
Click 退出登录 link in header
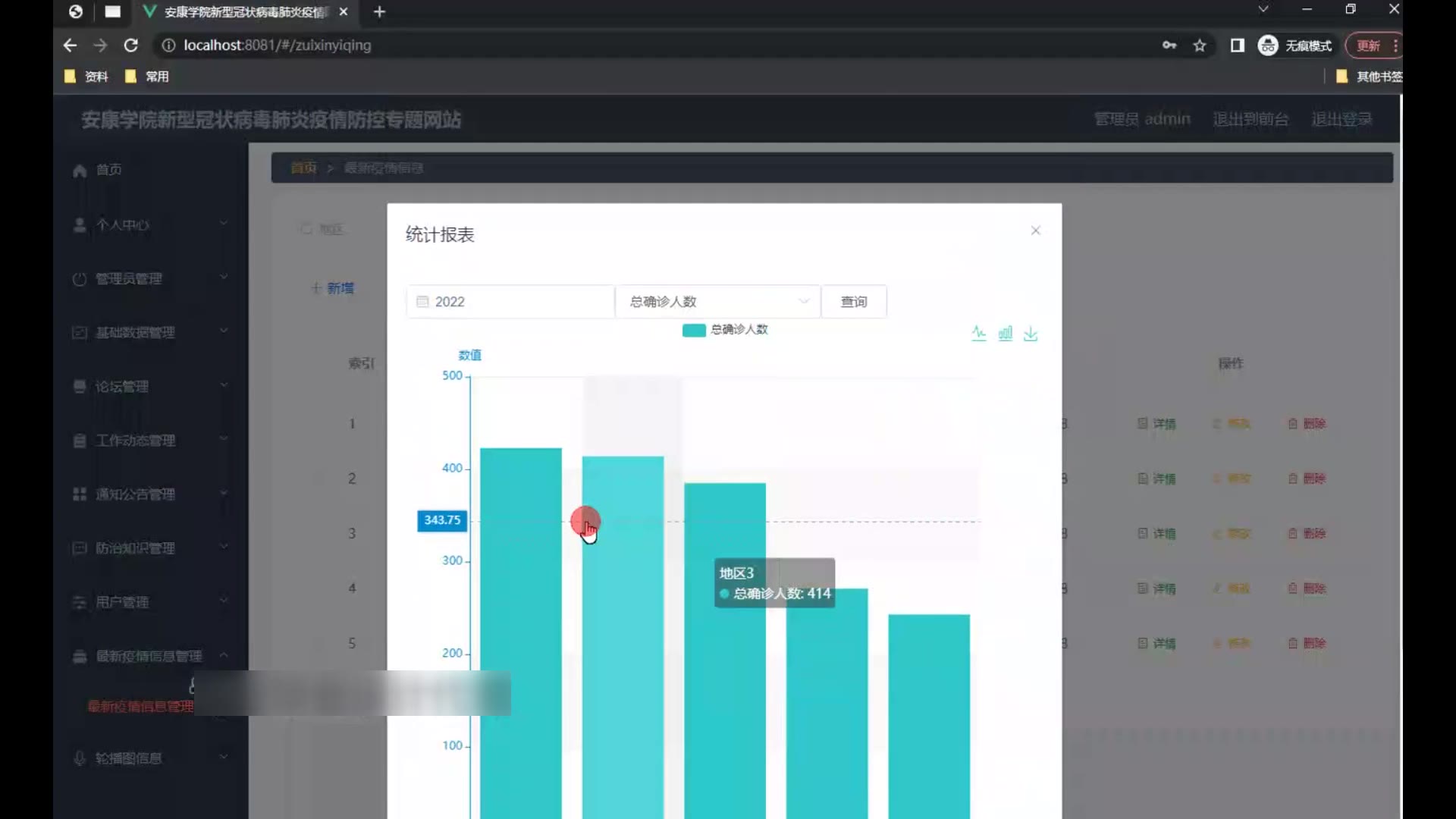click(1341, 120)
